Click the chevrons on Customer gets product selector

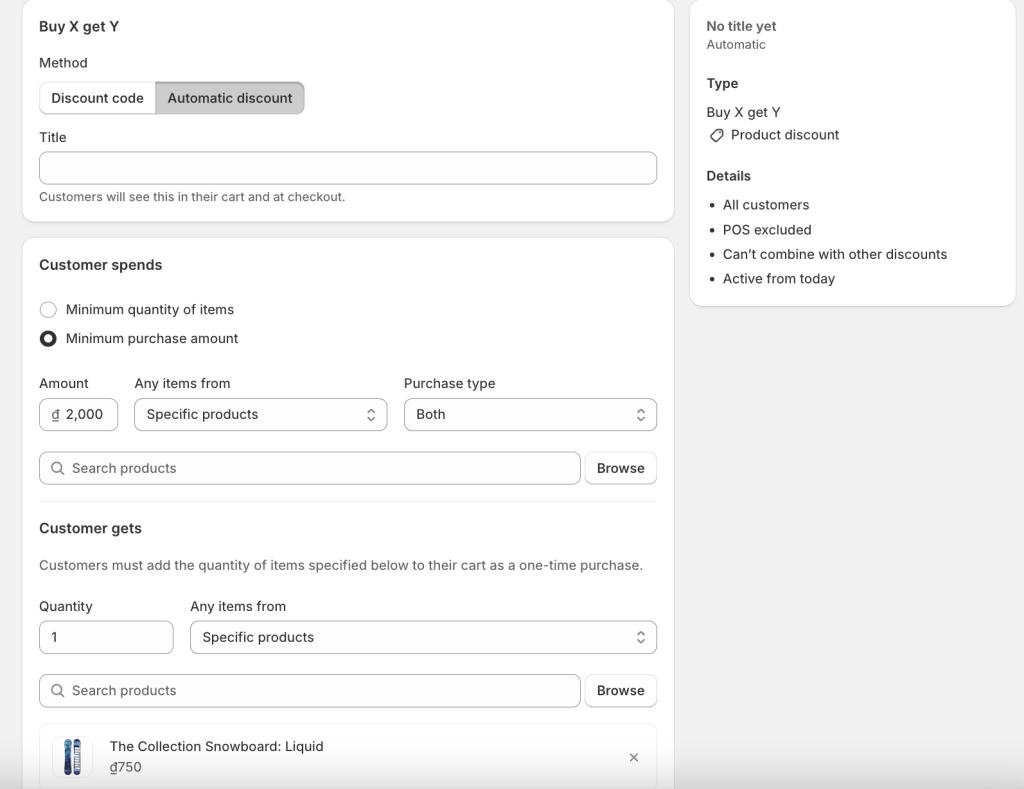tap(643, 637)
